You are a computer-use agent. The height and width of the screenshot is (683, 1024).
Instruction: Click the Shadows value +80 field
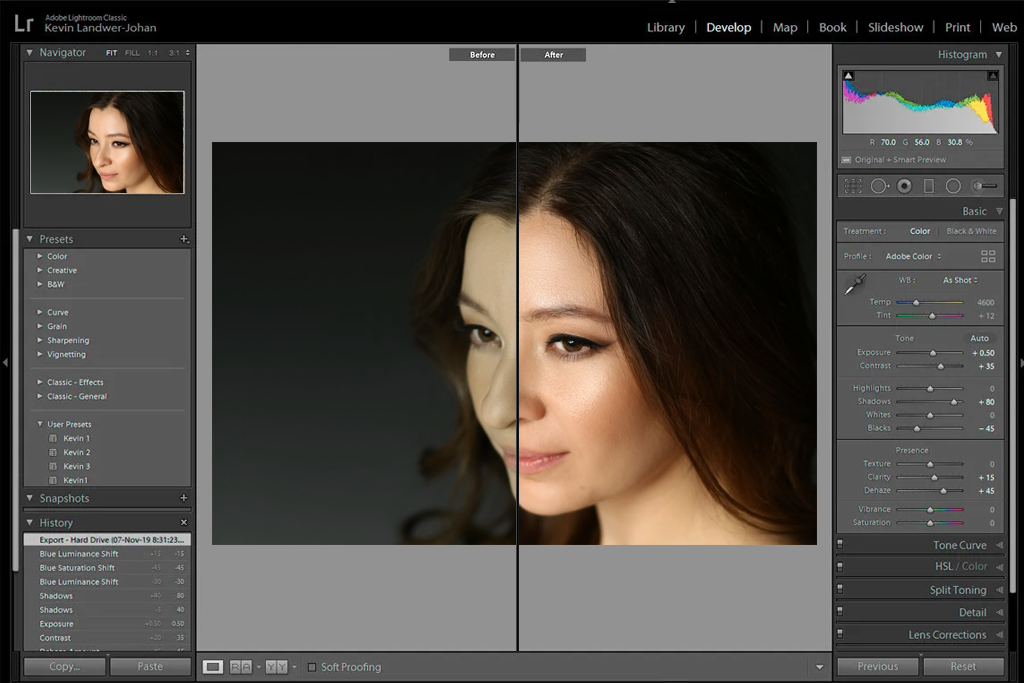pyautogui.click(x=985, y=402)
